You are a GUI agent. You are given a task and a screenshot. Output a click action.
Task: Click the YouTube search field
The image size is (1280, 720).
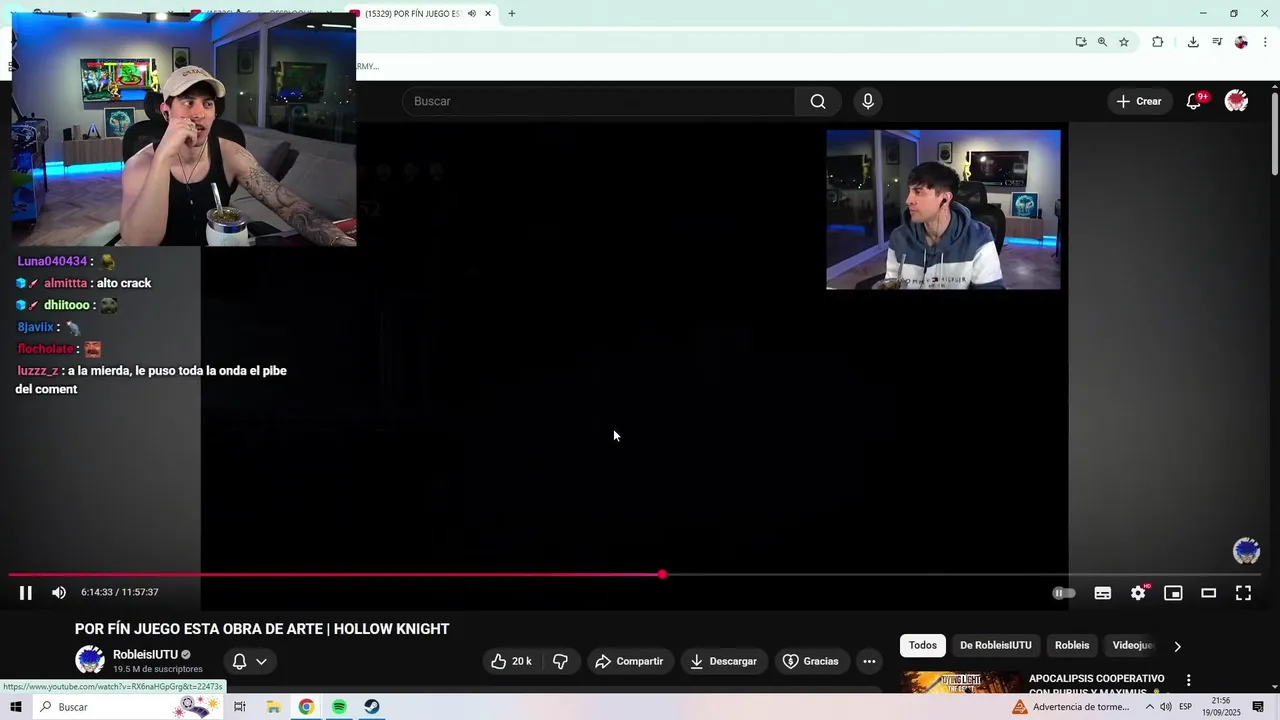[598, 101]
